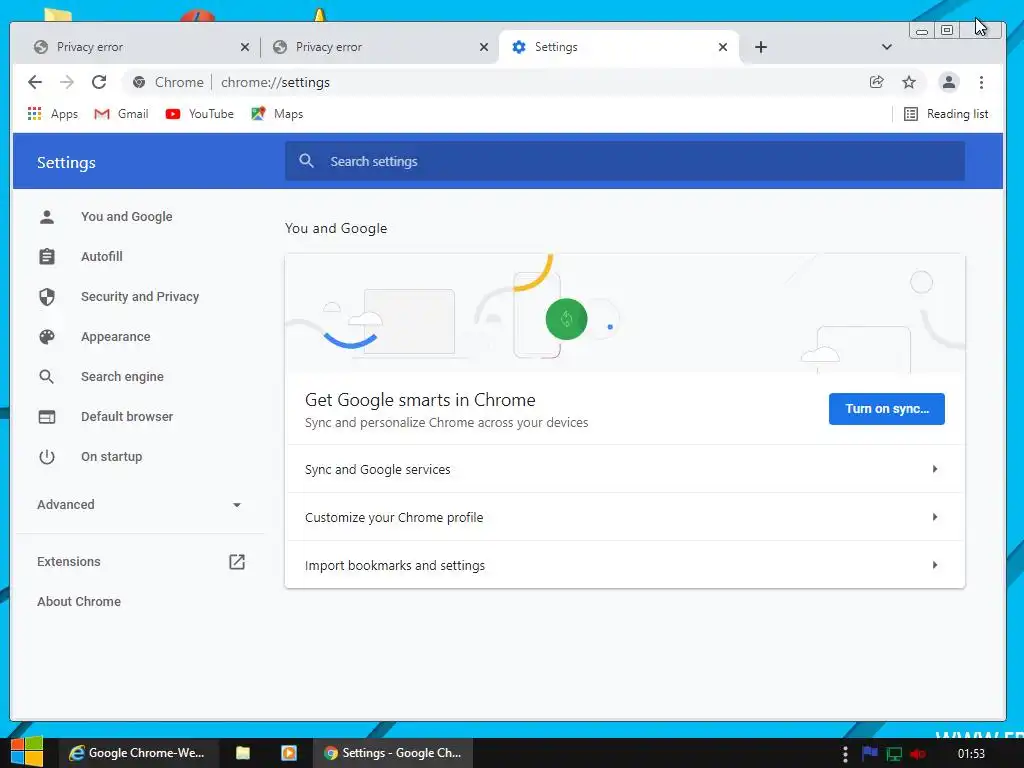This screenshot has width=1024, height=768.
Task: Click the flag icon in system tray
Action: 869,754
